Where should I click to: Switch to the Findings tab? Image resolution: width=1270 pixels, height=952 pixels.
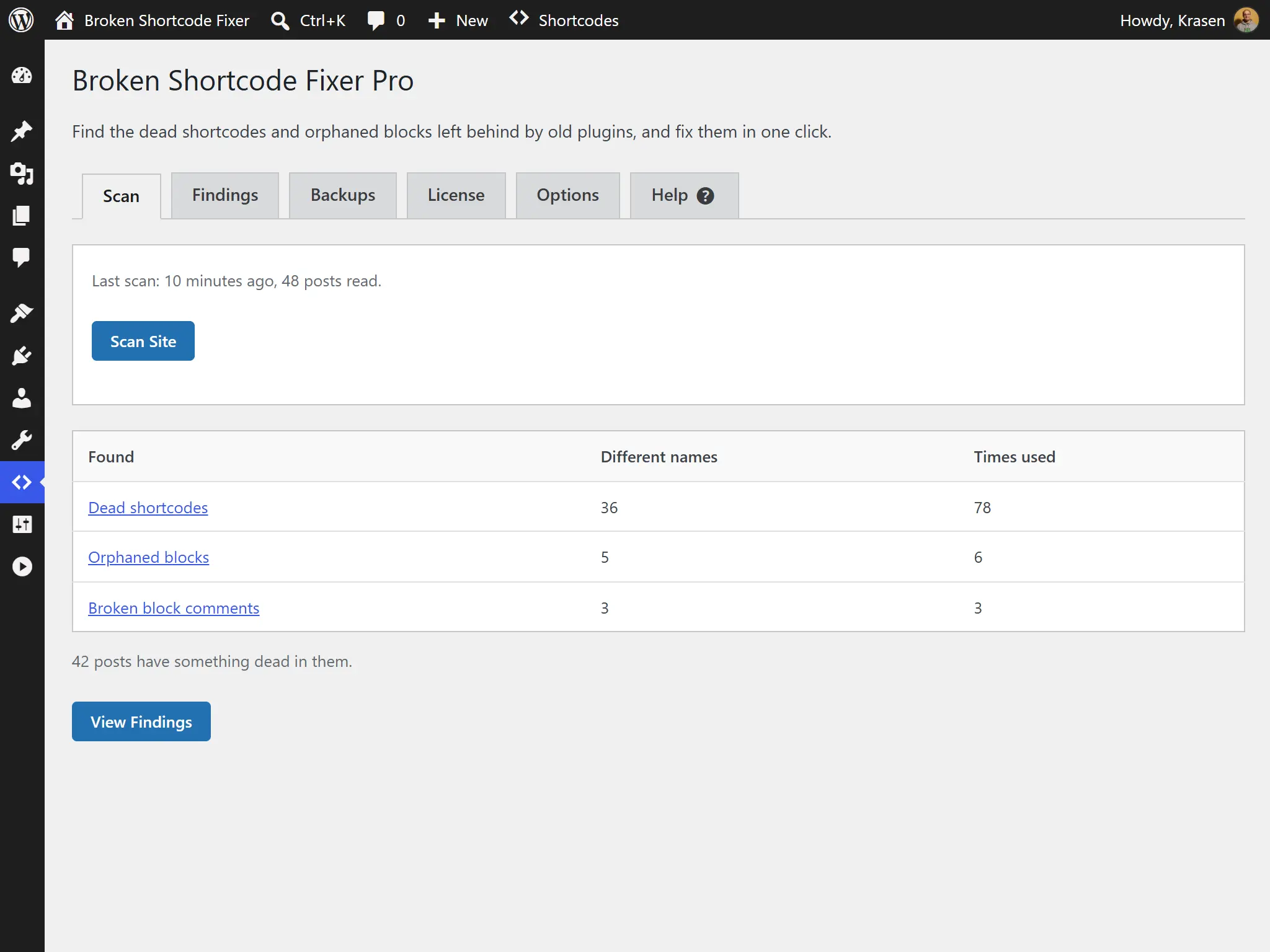(x=225, y=195)
